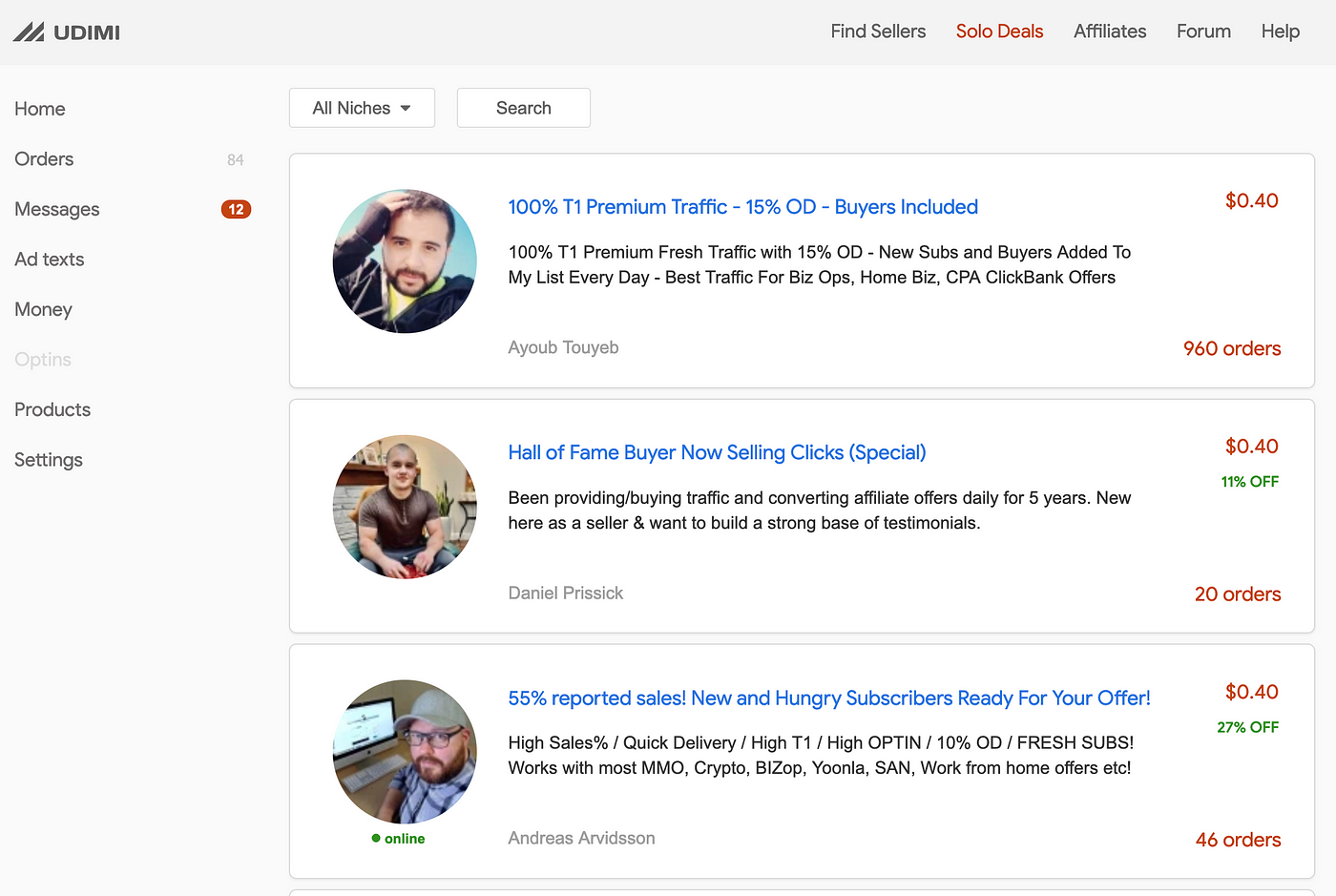Click the Search button

coord(524,108)
